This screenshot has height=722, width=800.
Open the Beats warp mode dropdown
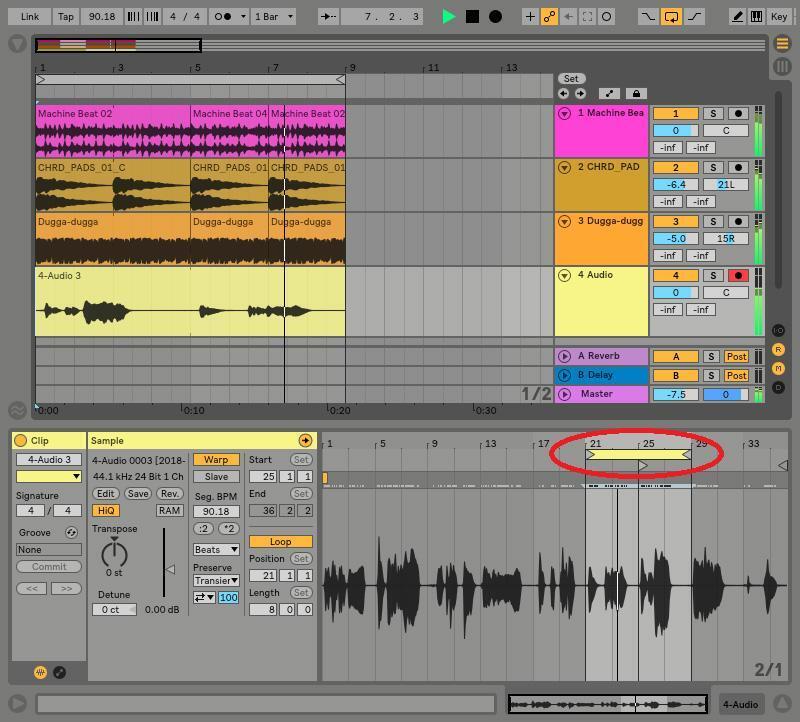pyautogui.click(x=214, y=550)
